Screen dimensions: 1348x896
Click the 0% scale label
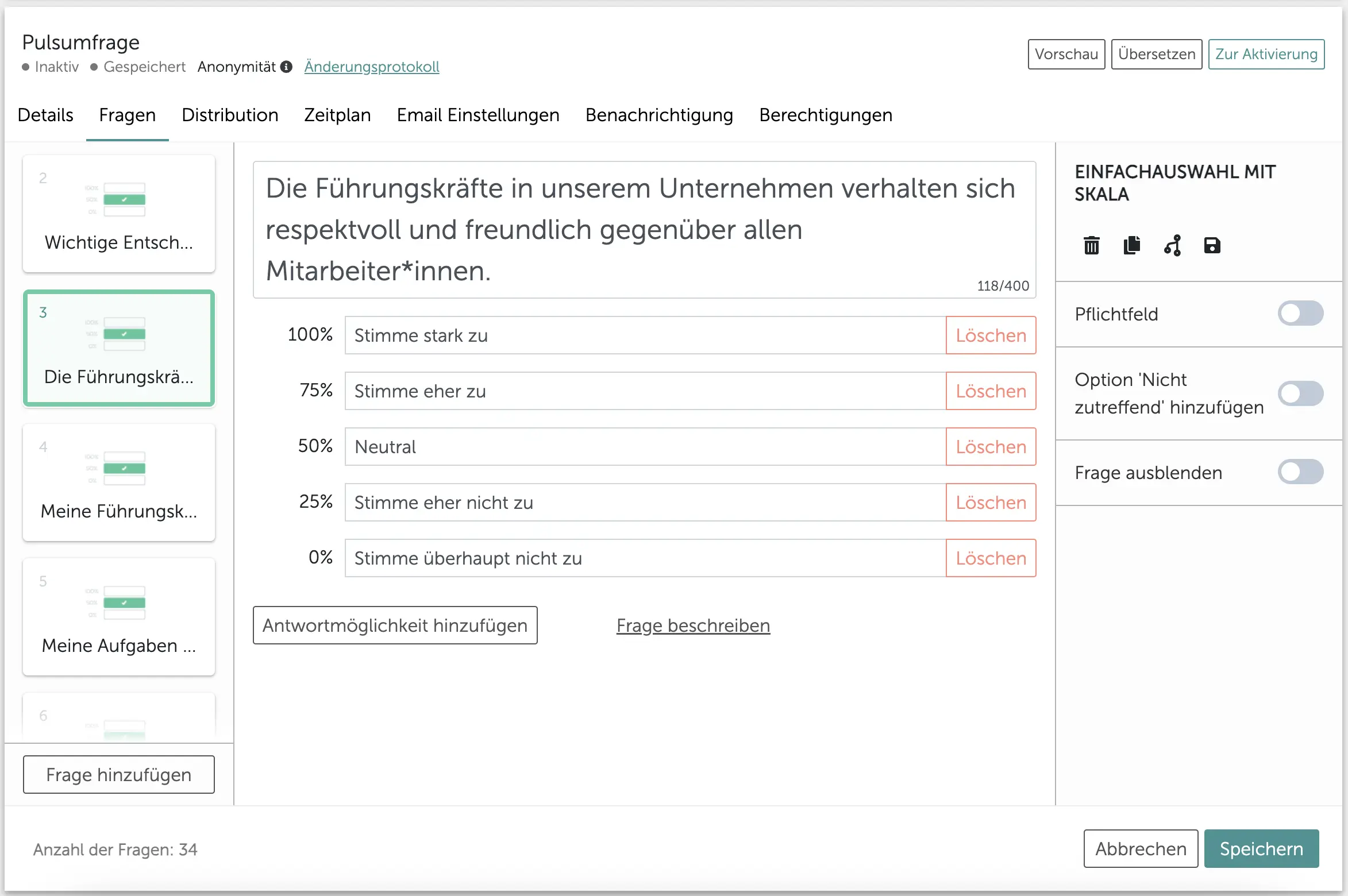point(321,557)
